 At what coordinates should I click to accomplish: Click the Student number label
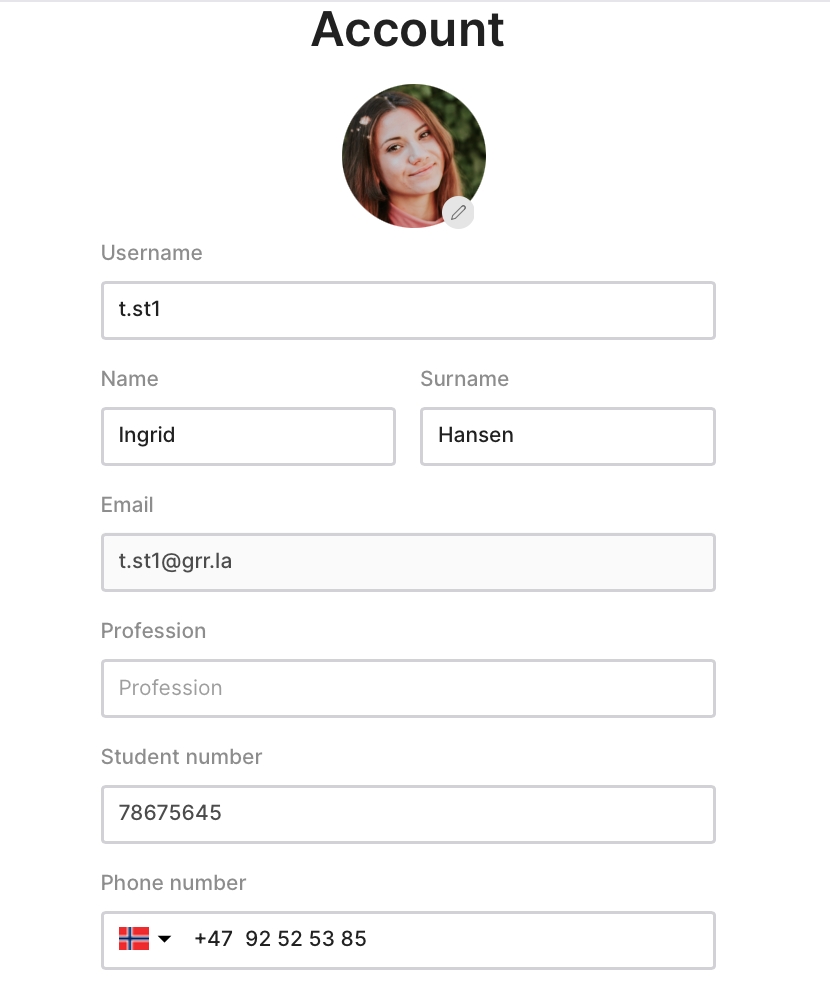[x=181, y=756]
